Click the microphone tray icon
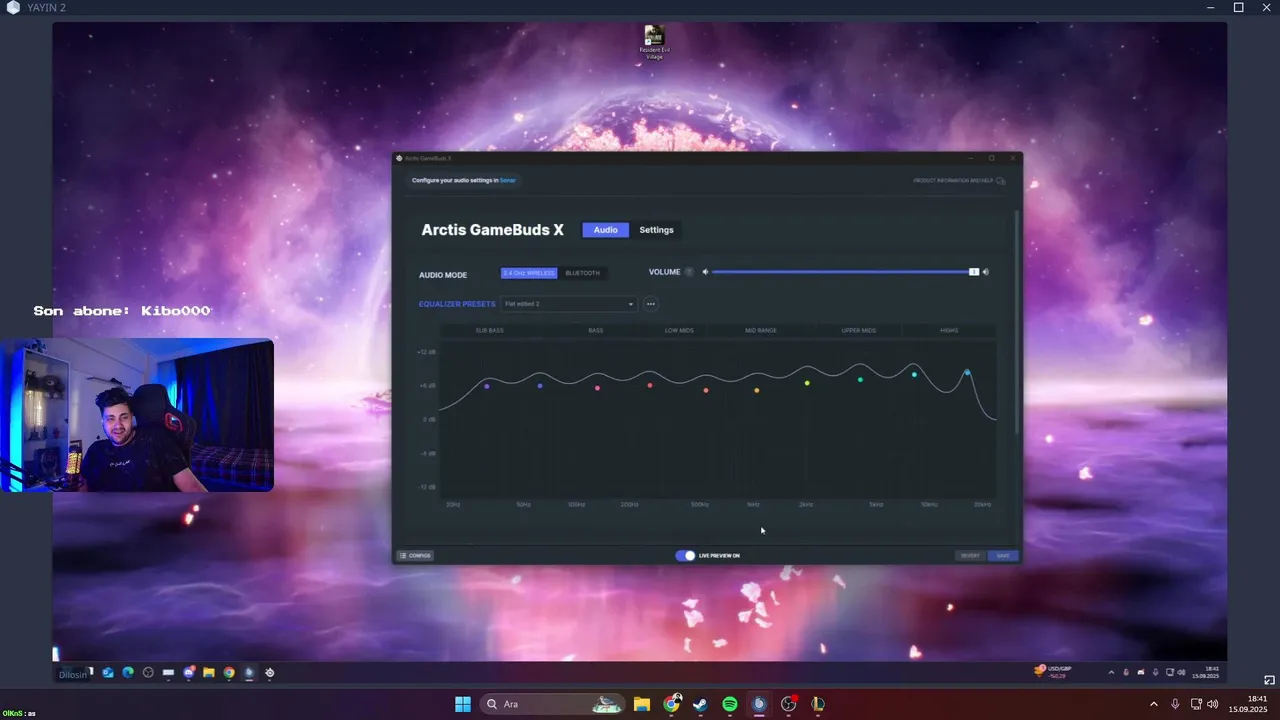The width and height of the screenshot is (1280, 720). [1175, 704]
